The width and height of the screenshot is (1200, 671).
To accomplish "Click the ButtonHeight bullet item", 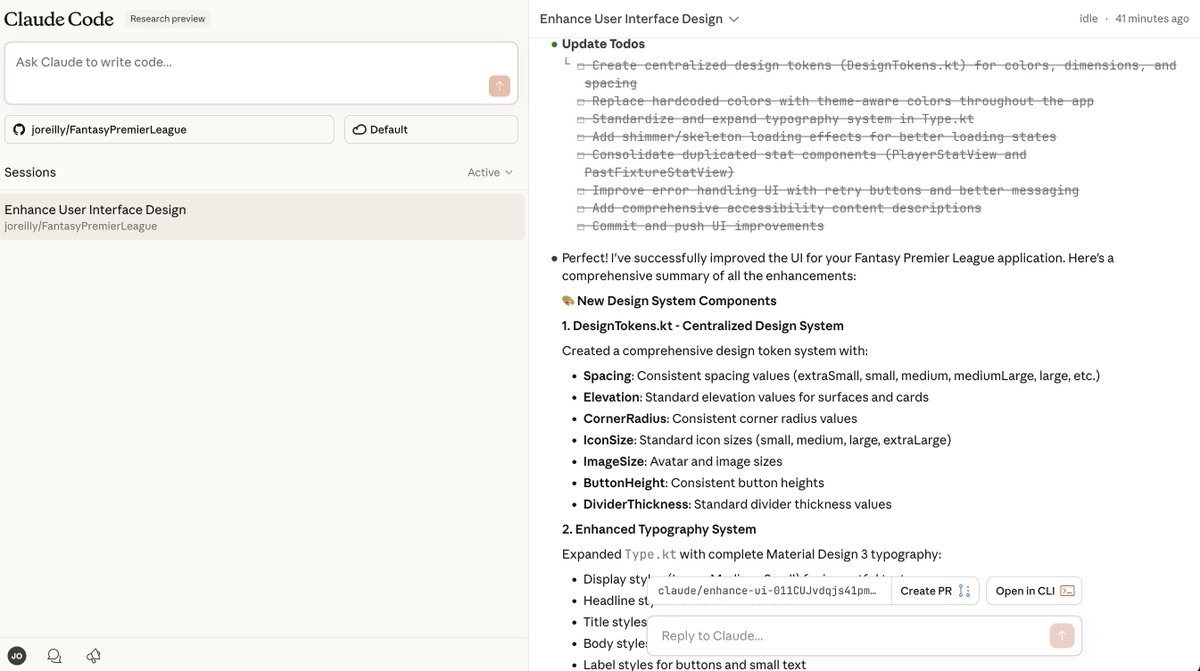I will coord(697,483).
